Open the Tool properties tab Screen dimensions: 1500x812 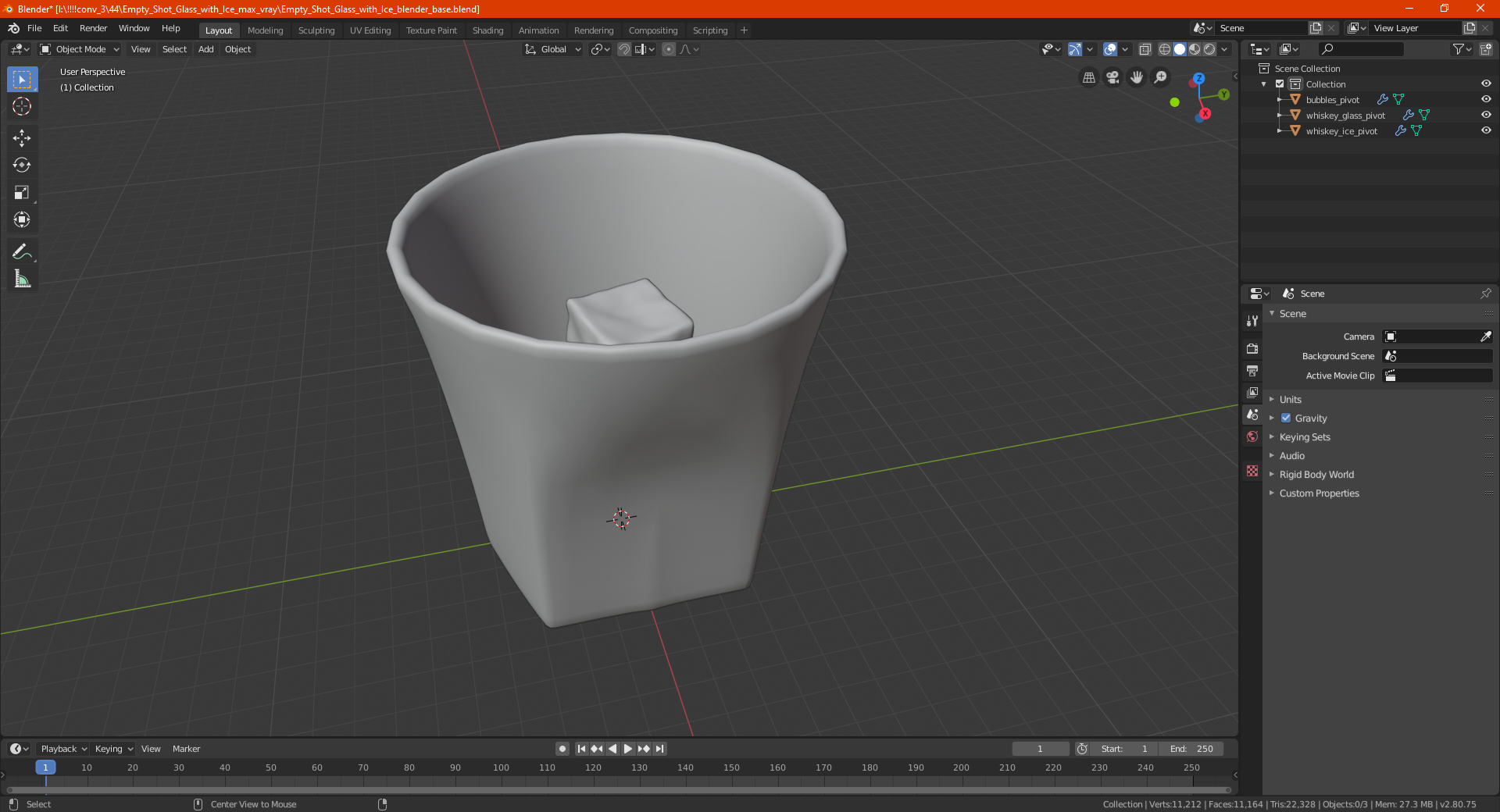click(1252, 320)
